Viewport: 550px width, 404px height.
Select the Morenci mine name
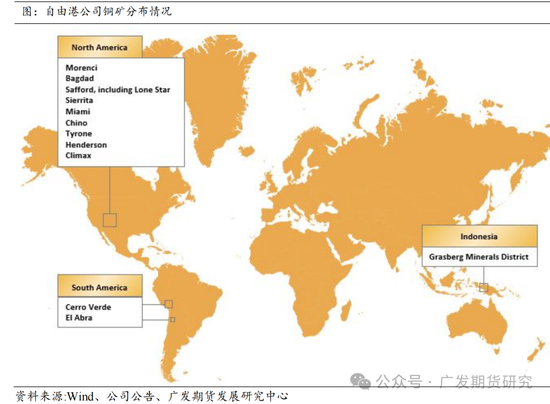[81, 68]
